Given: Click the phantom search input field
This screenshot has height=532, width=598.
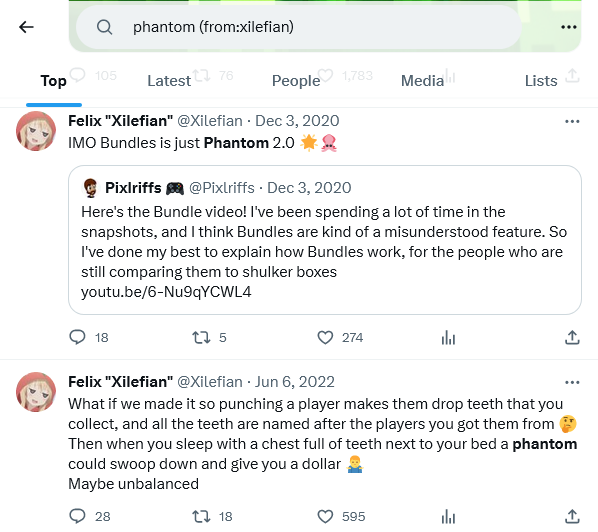Looking at the screenshot, I should coord(298,27).
